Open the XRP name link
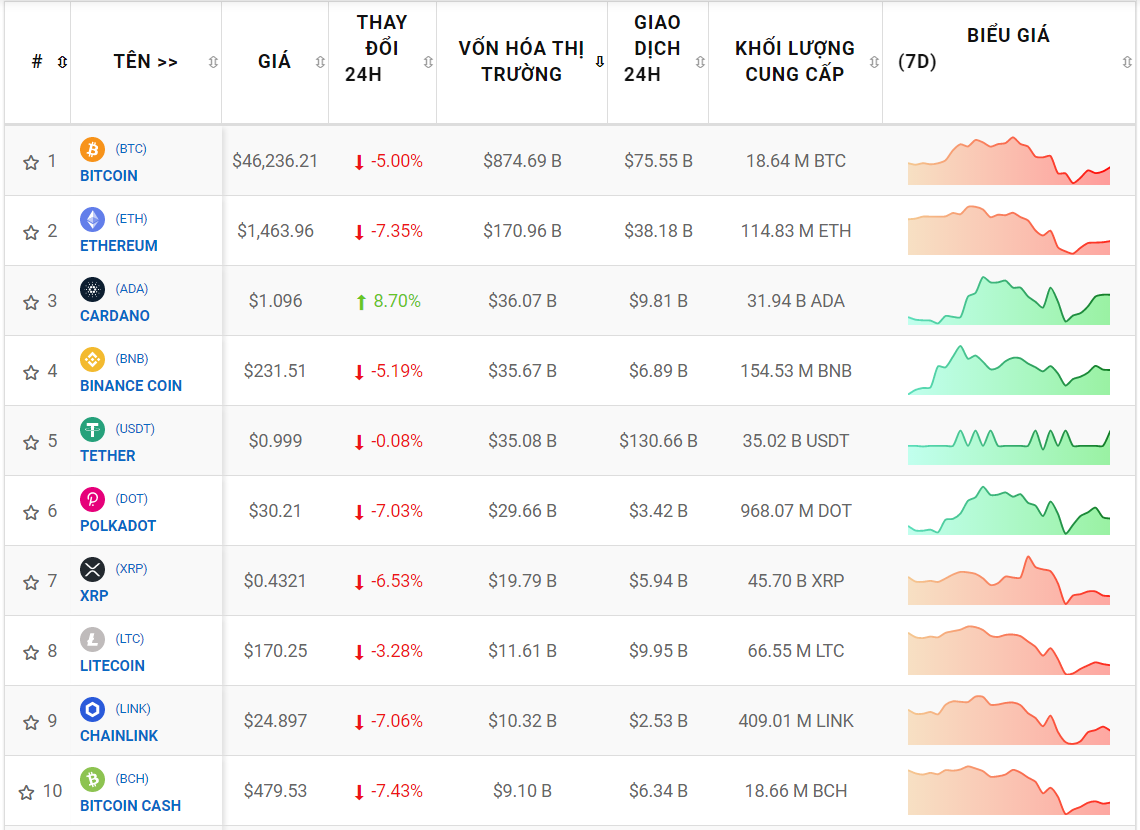This screenshot has width=1140, height=830. 94,596
